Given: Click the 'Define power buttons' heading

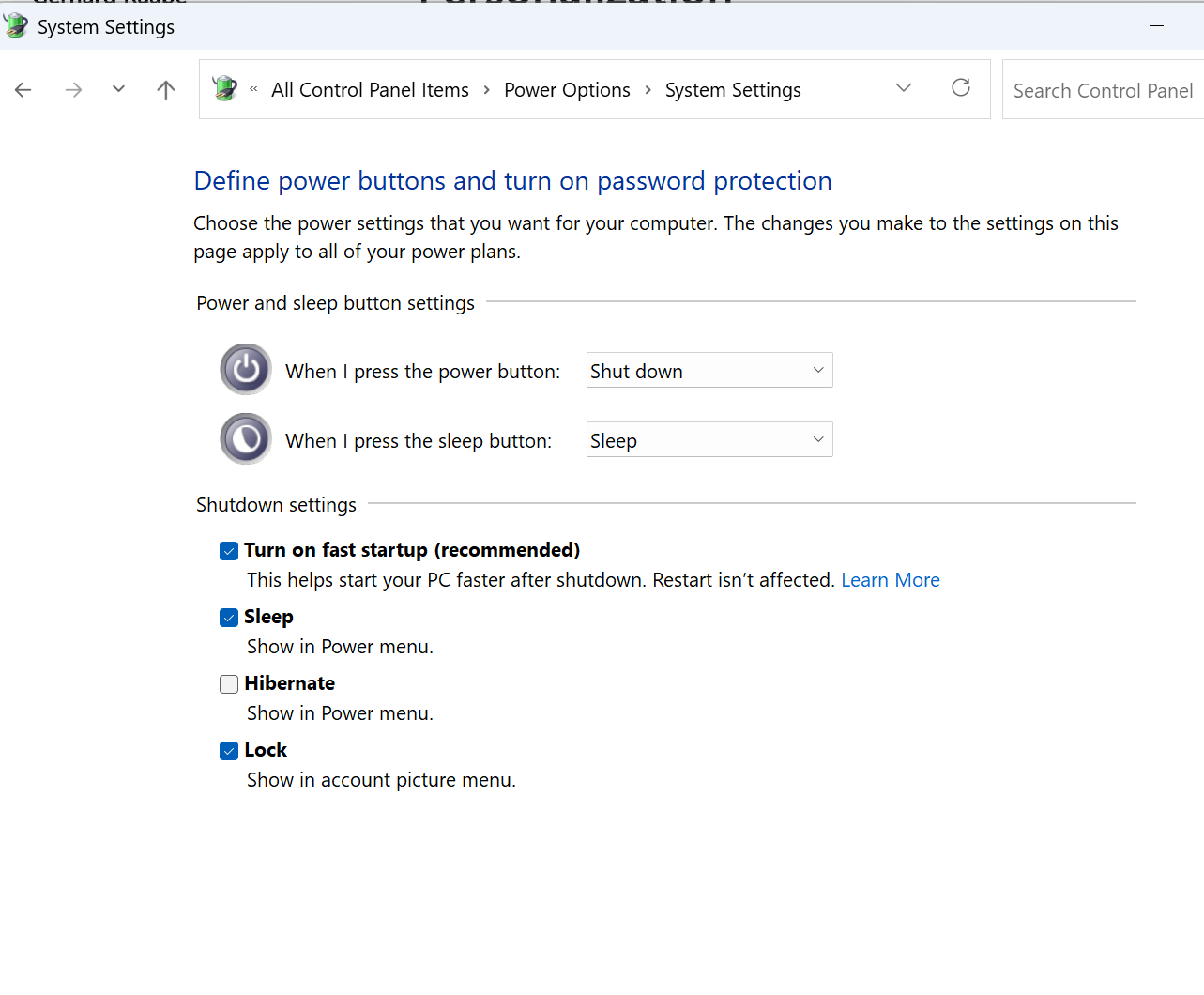Looking at the screenshot, I should point(512,180).
